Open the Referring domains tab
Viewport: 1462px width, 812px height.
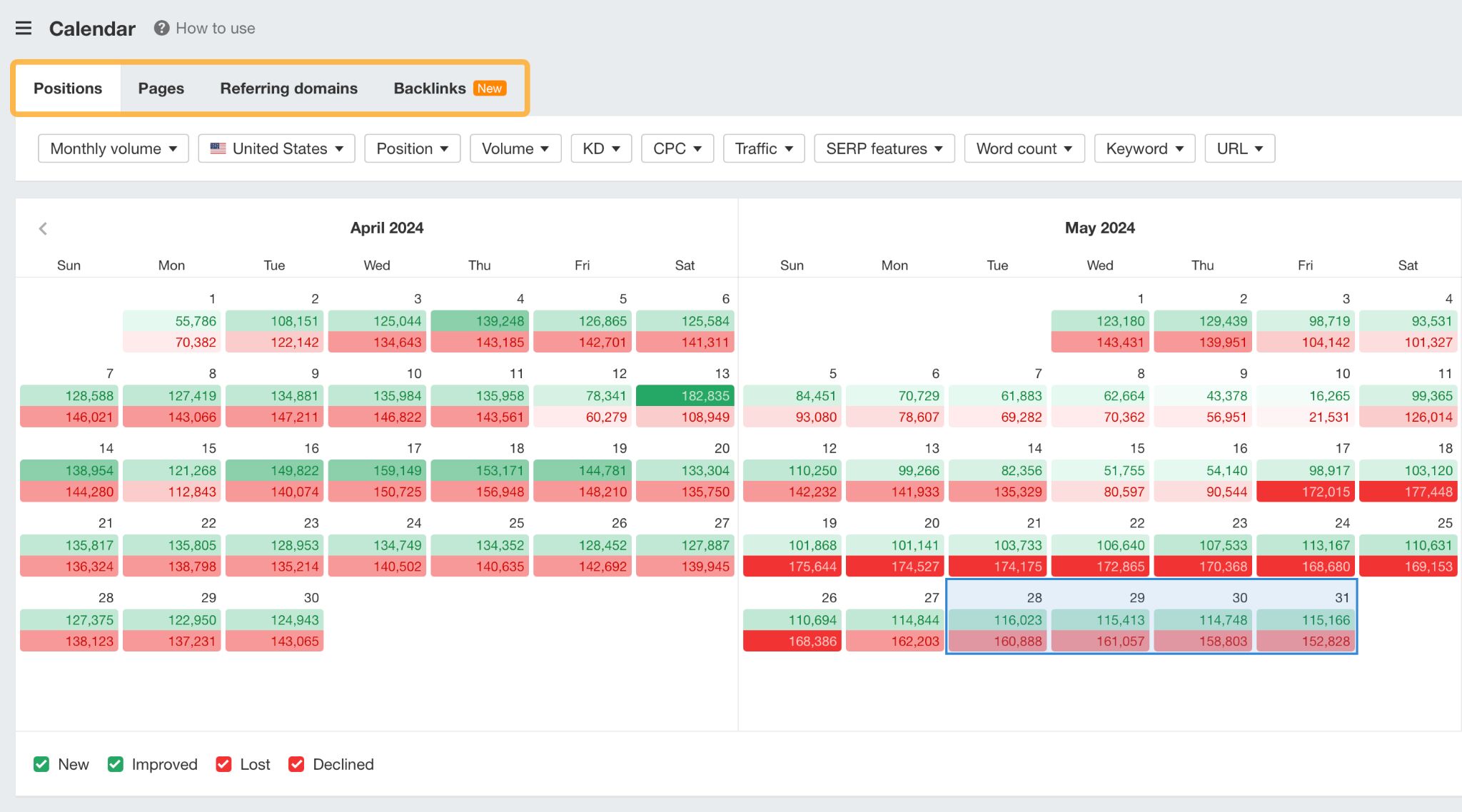coord(288,88)
